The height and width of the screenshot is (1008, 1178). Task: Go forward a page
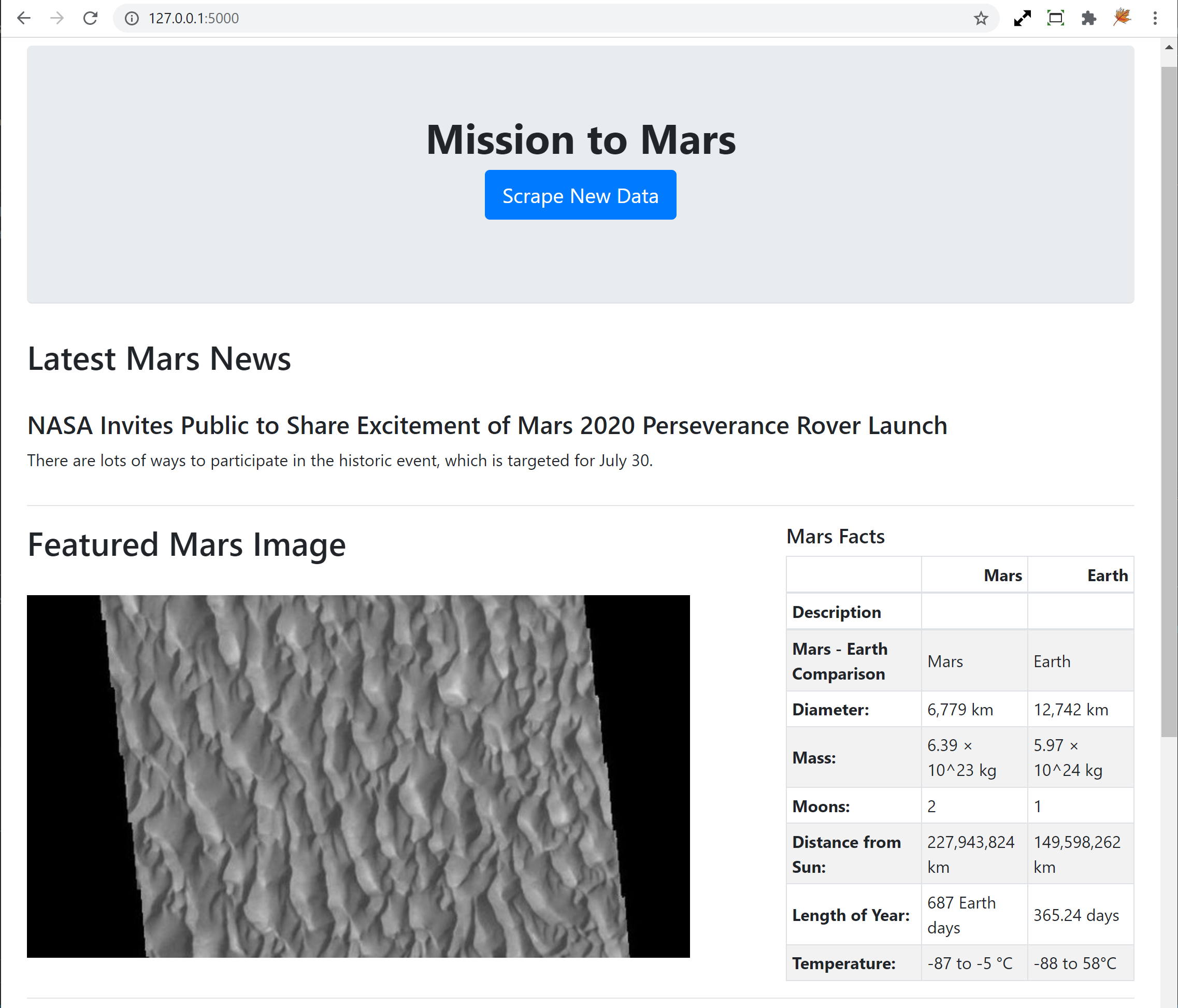[57, 18]
